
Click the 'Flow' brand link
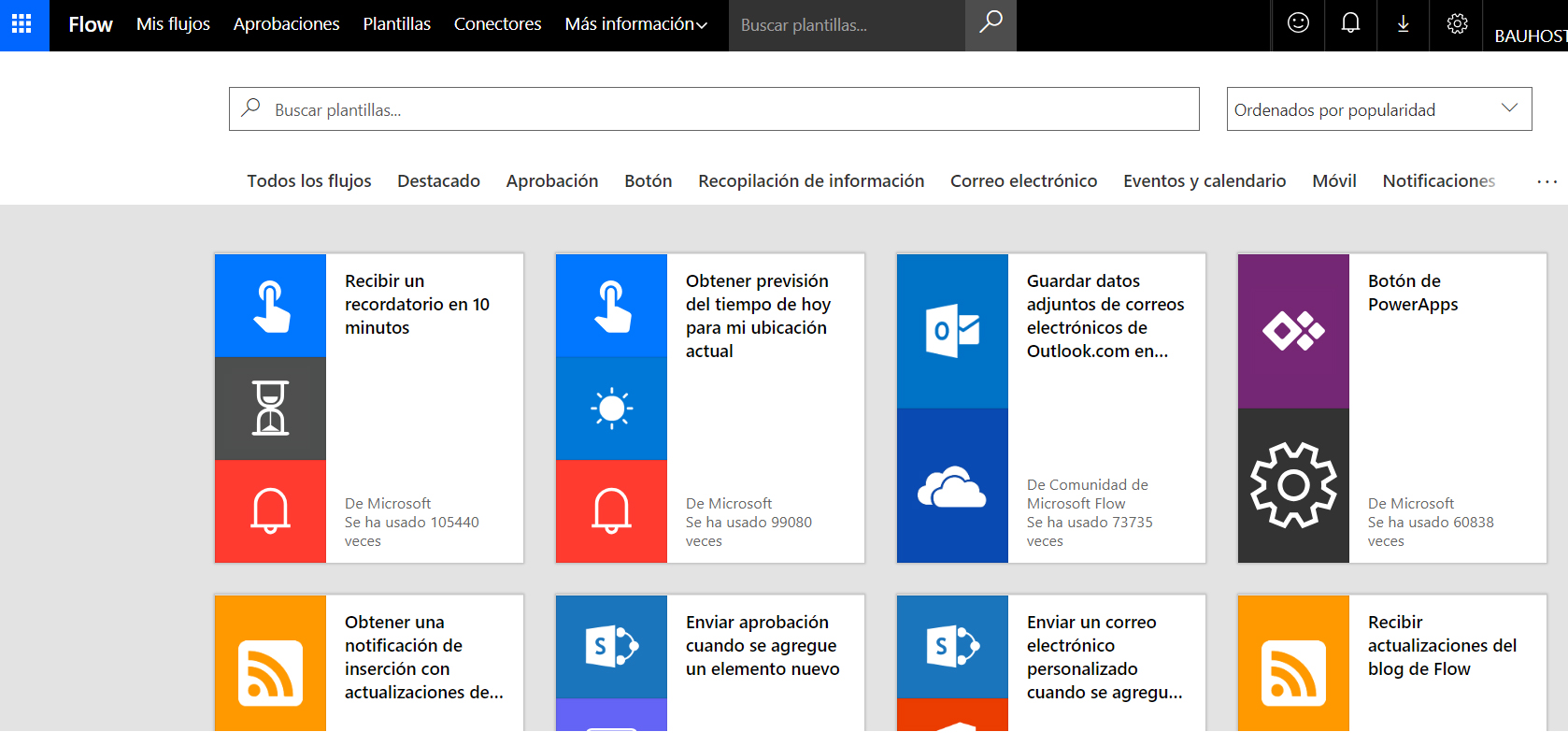click(x=91, y=24)
